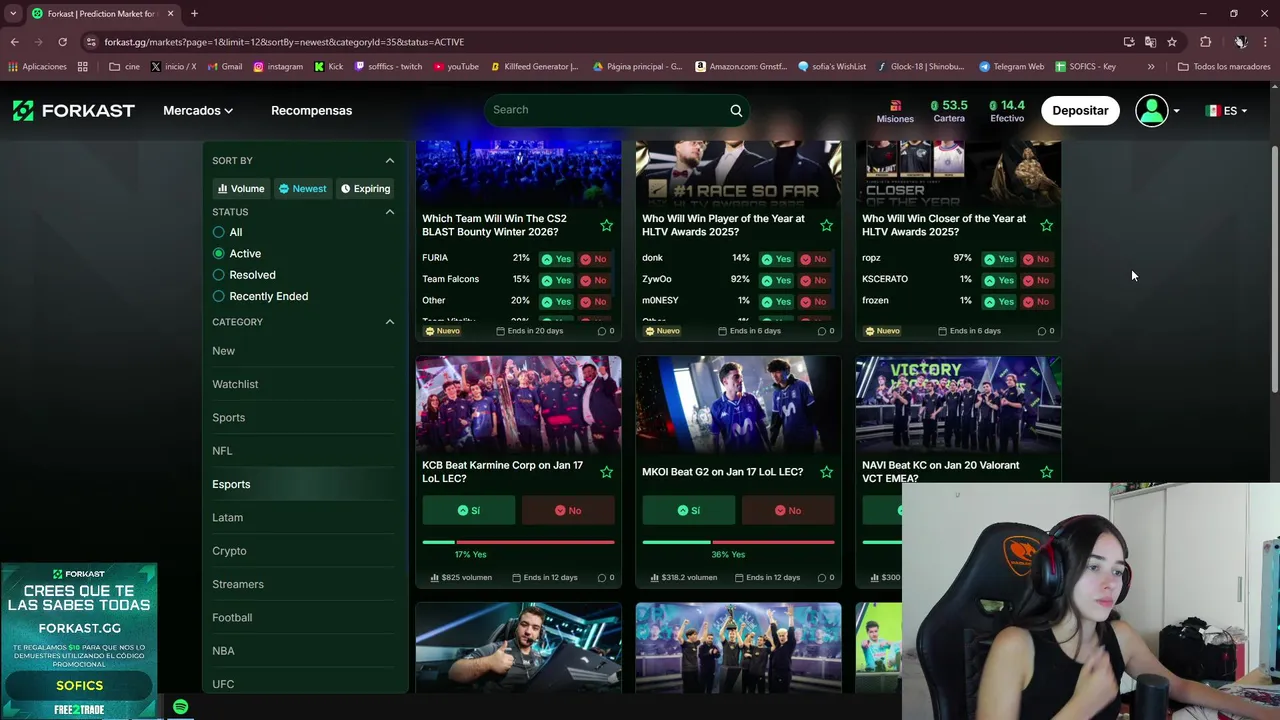Click Sí on KCB Beat Karmine Corp

click(468, 510)
